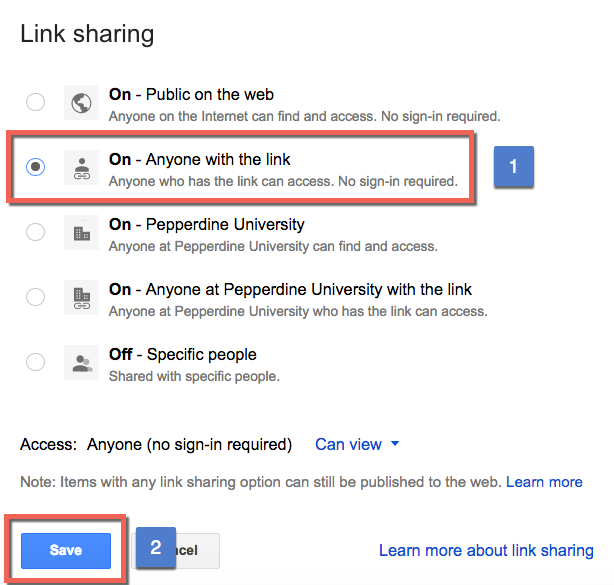Click the people icon for Specific people
The width and height of the screenshot is (614, 585).
[x=81, y=362]
